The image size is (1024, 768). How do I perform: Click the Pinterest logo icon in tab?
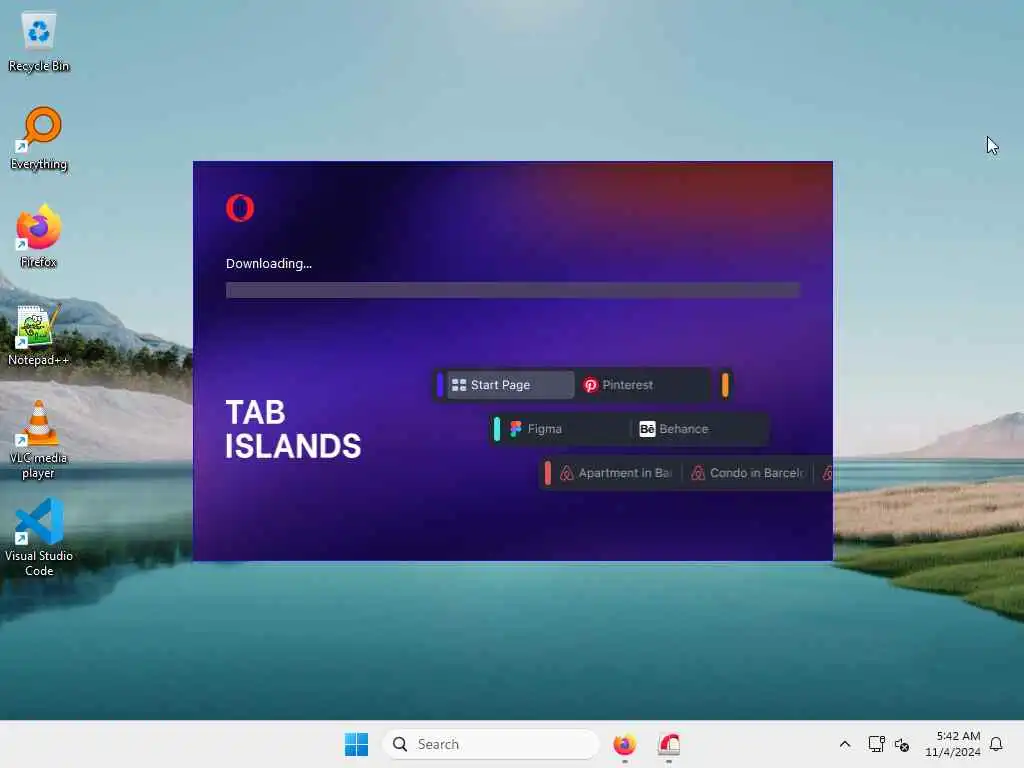pos(590,385)
